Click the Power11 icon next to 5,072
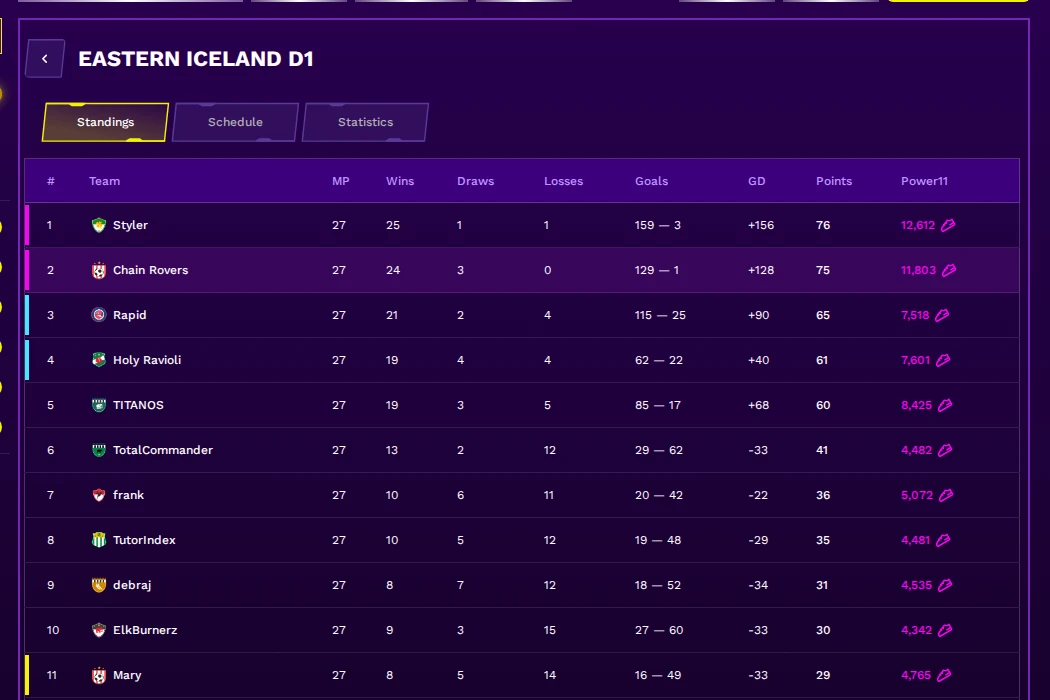The image size is (1050, 700). [946, 495]
